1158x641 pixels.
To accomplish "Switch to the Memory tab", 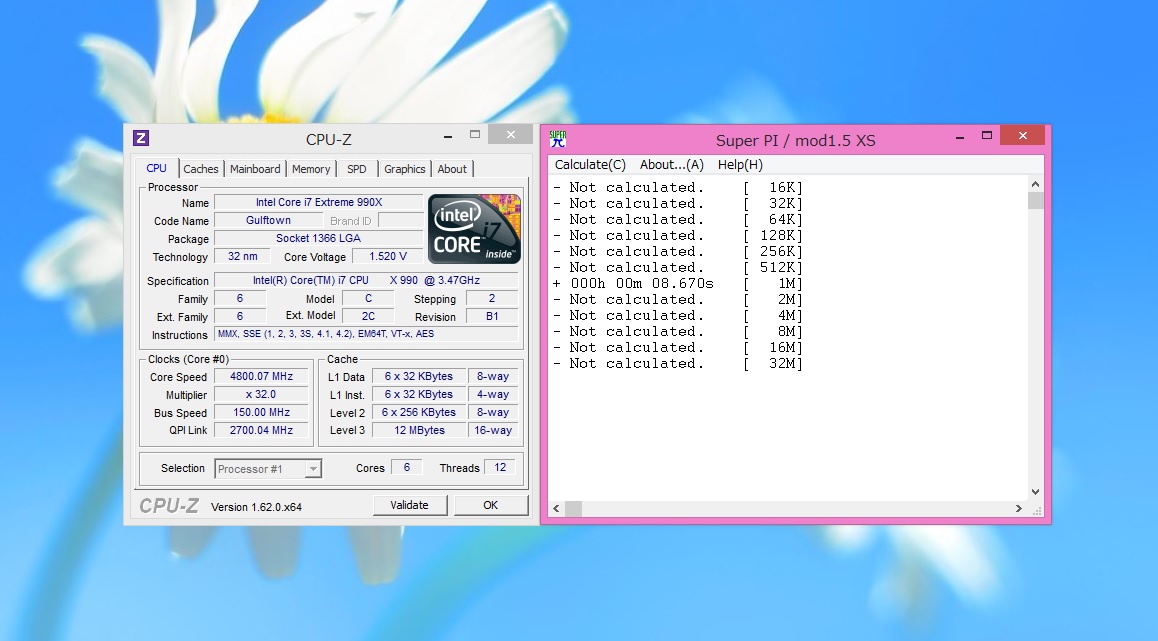I will (311, 169).
